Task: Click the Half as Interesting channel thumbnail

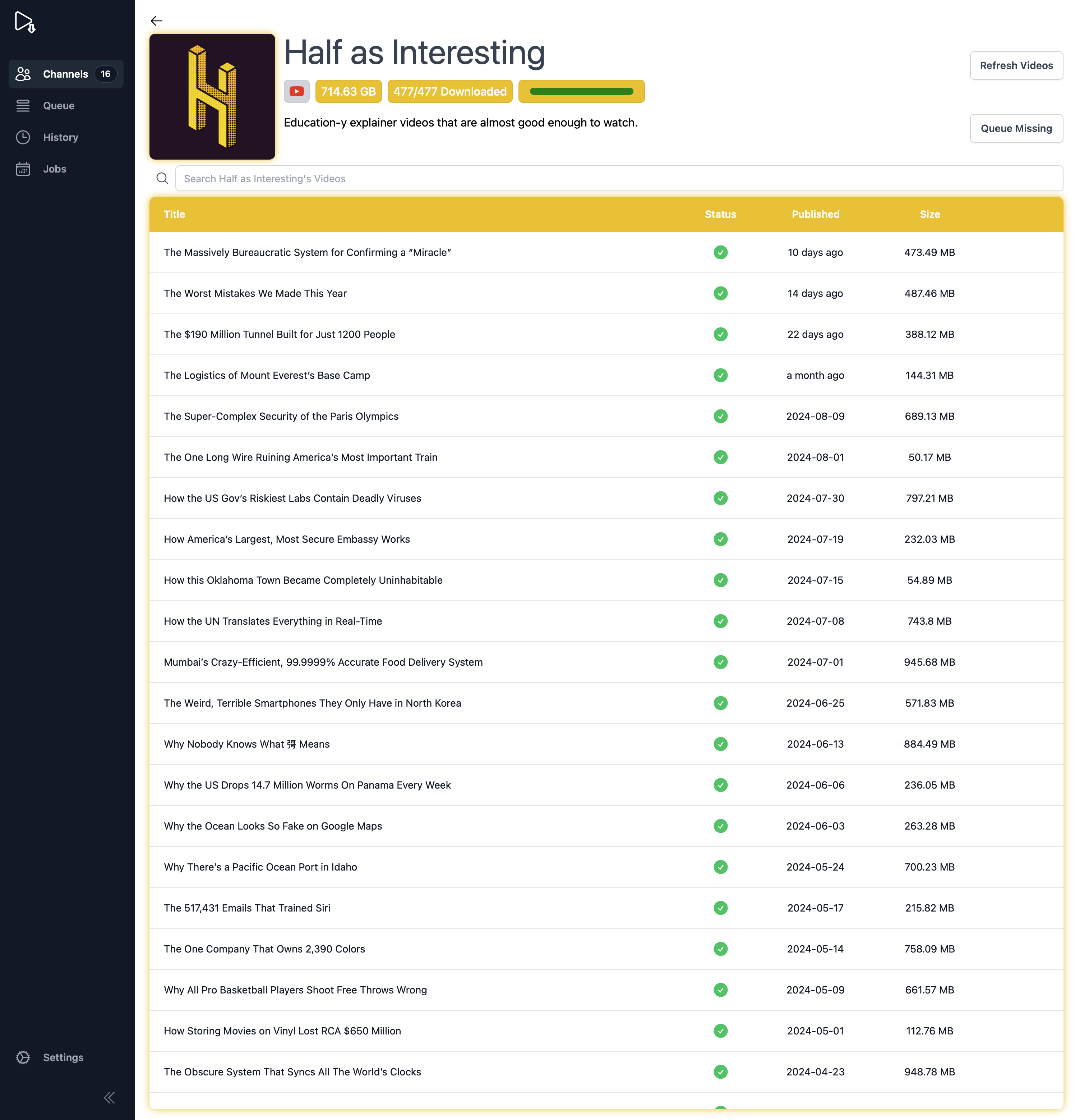Action: coord(212,97)
